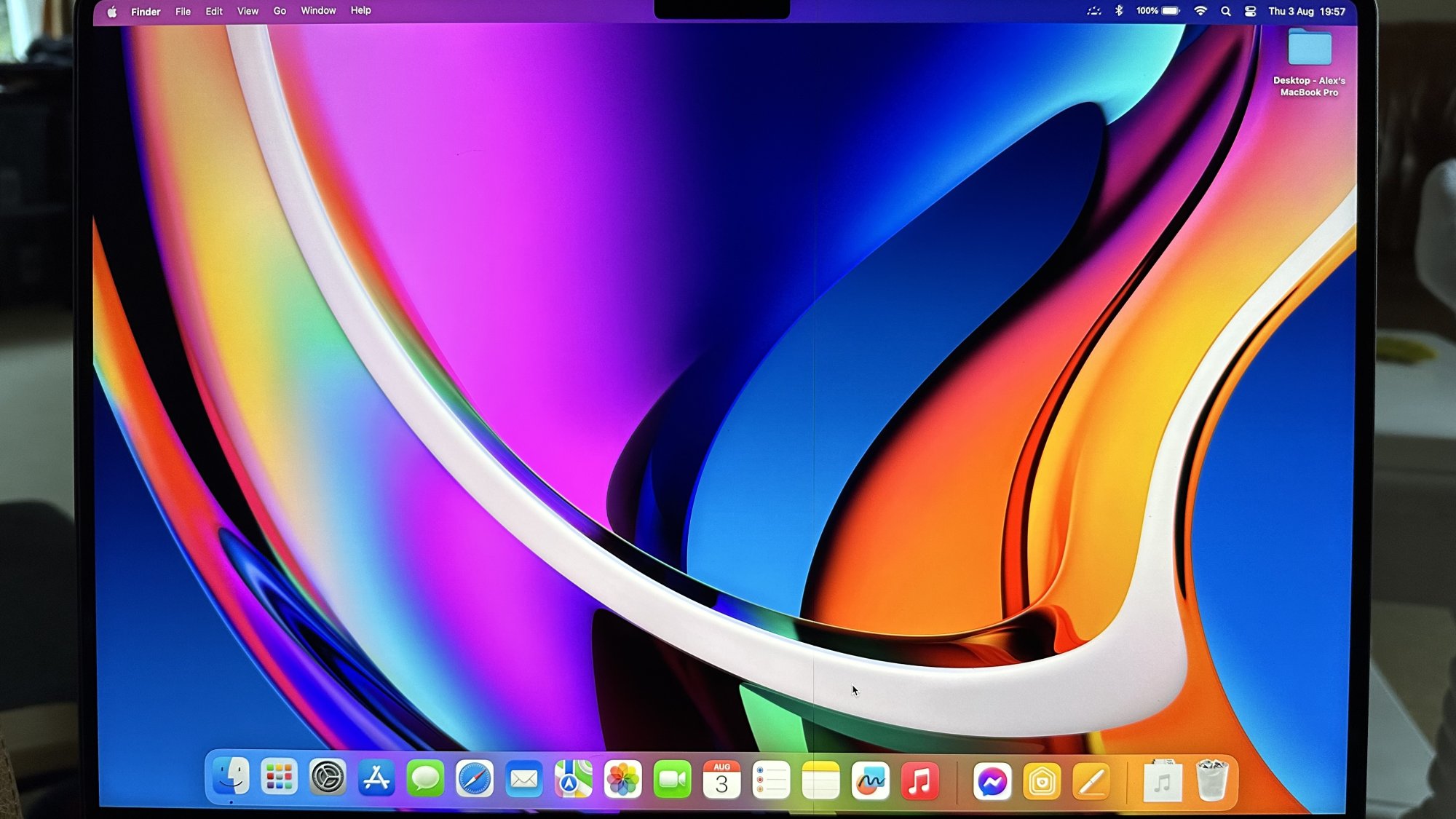Open the Trash in the Dock
This screenshot has height=819, width=1456.
pos(1212,781)
